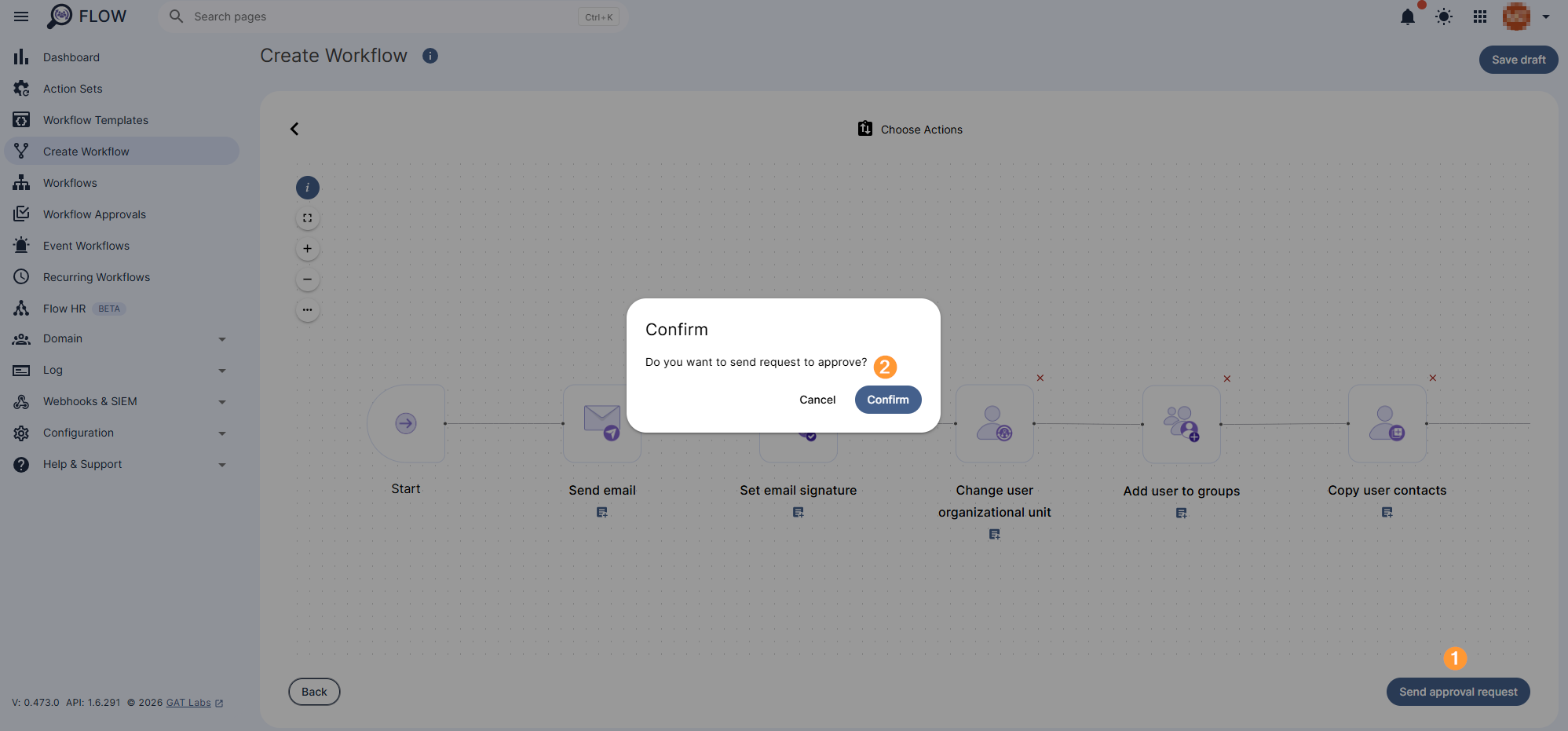Open the hamburger navigation menu
Viewport: 1568px width, 731px height.
click(x=21, y=16)
